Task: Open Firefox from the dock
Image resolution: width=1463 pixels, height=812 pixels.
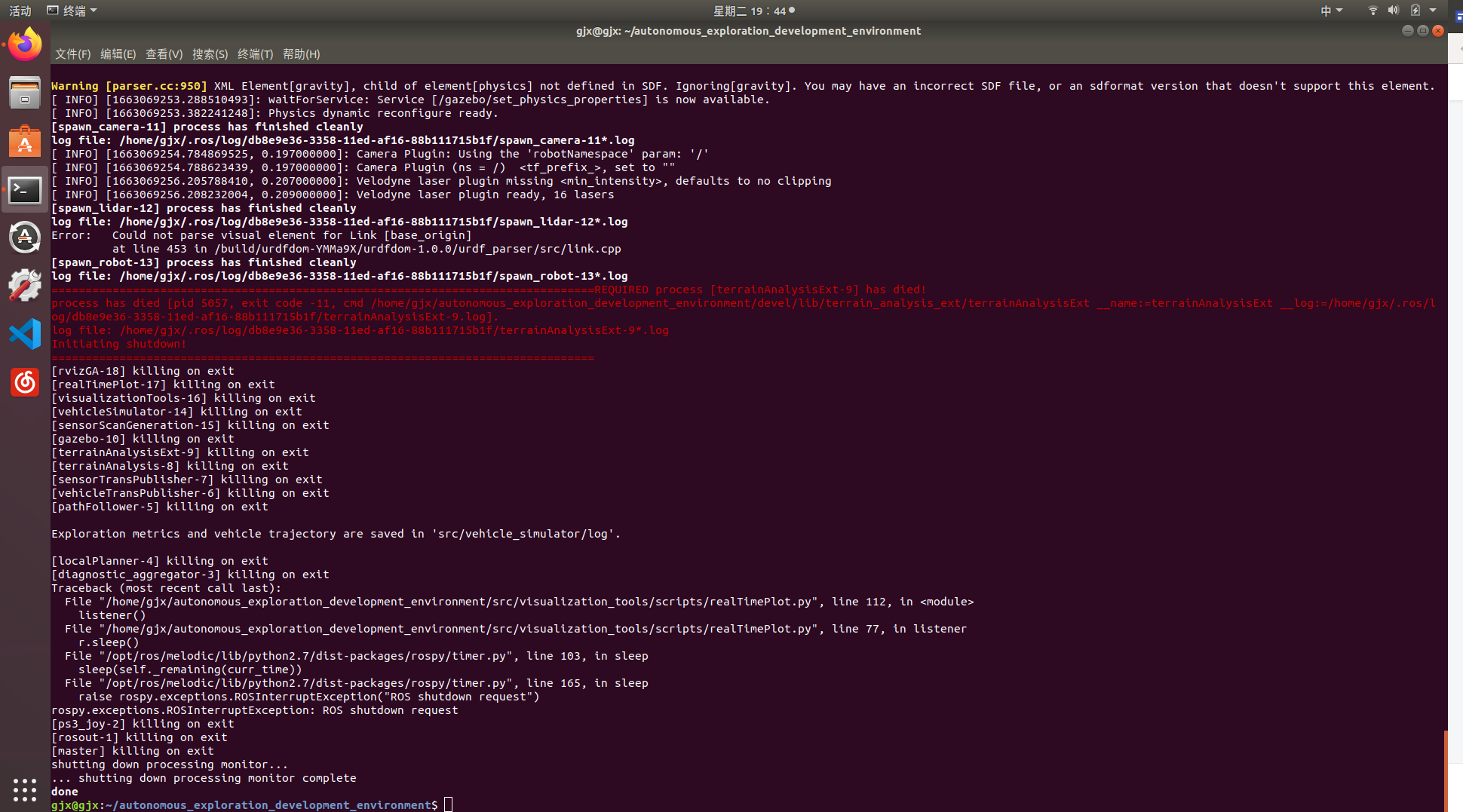Action: [x=25, y=44]
